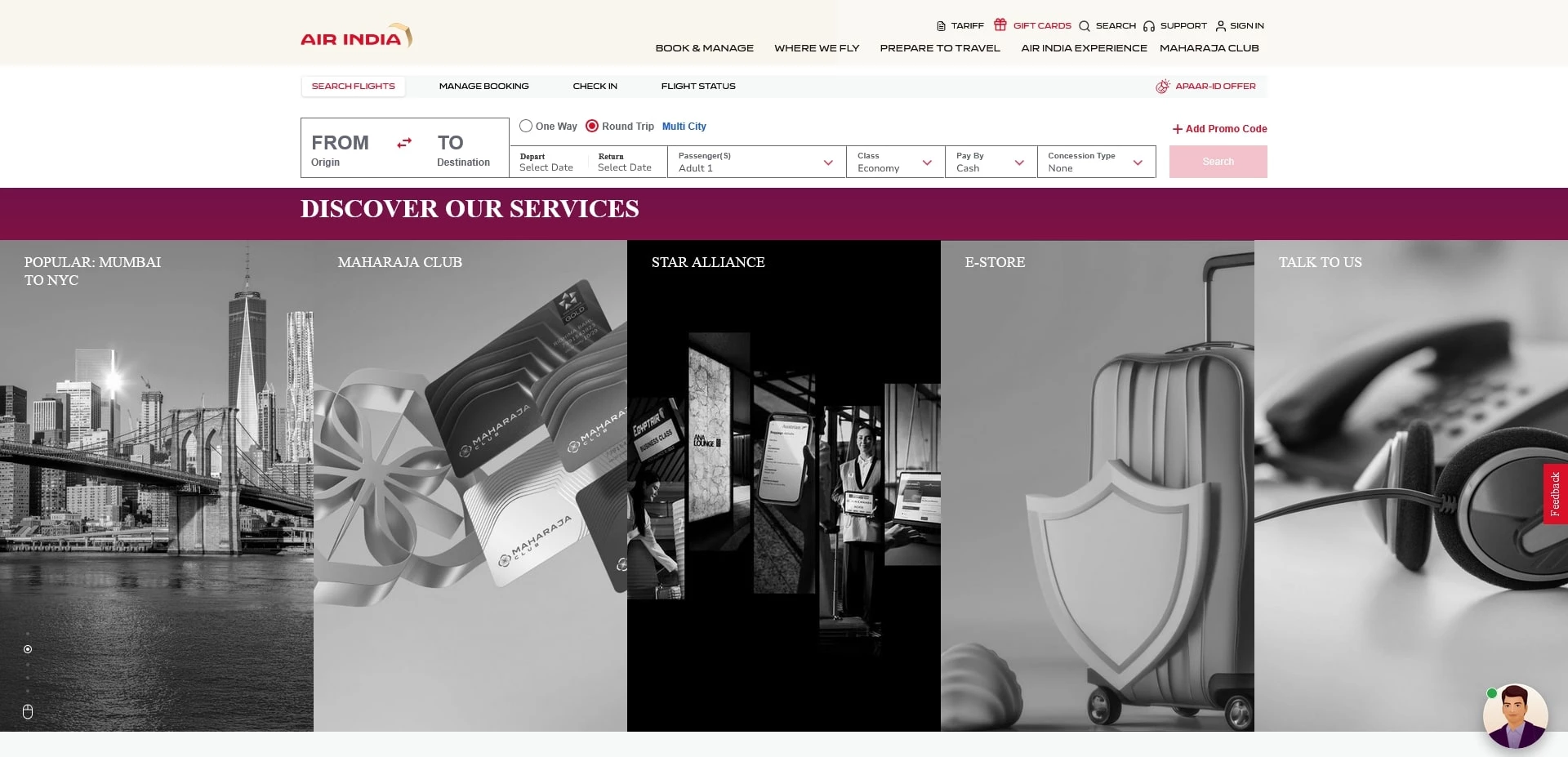This screenshot has width=1568, height=757.
Task: Open search via the magnifier icon
Action: (x=1084, y=26)
